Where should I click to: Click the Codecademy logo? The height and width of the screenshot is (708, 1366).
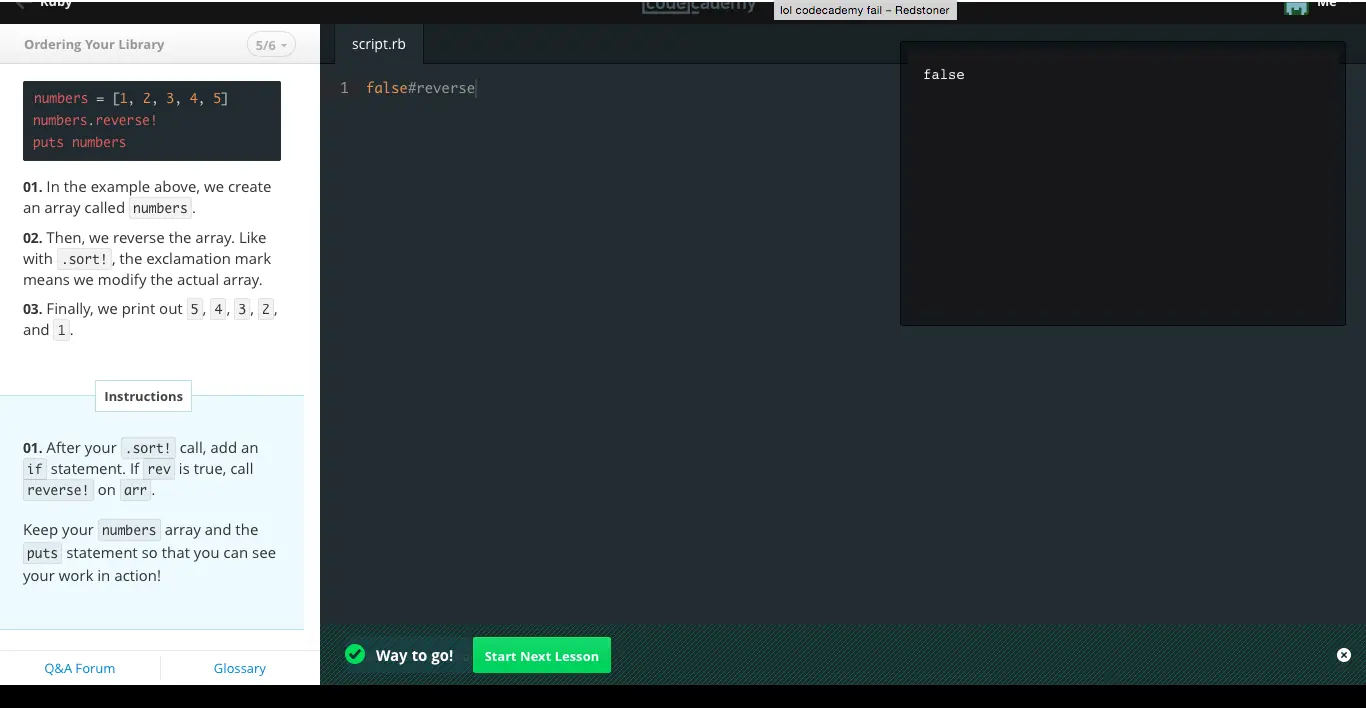point(699,6)
